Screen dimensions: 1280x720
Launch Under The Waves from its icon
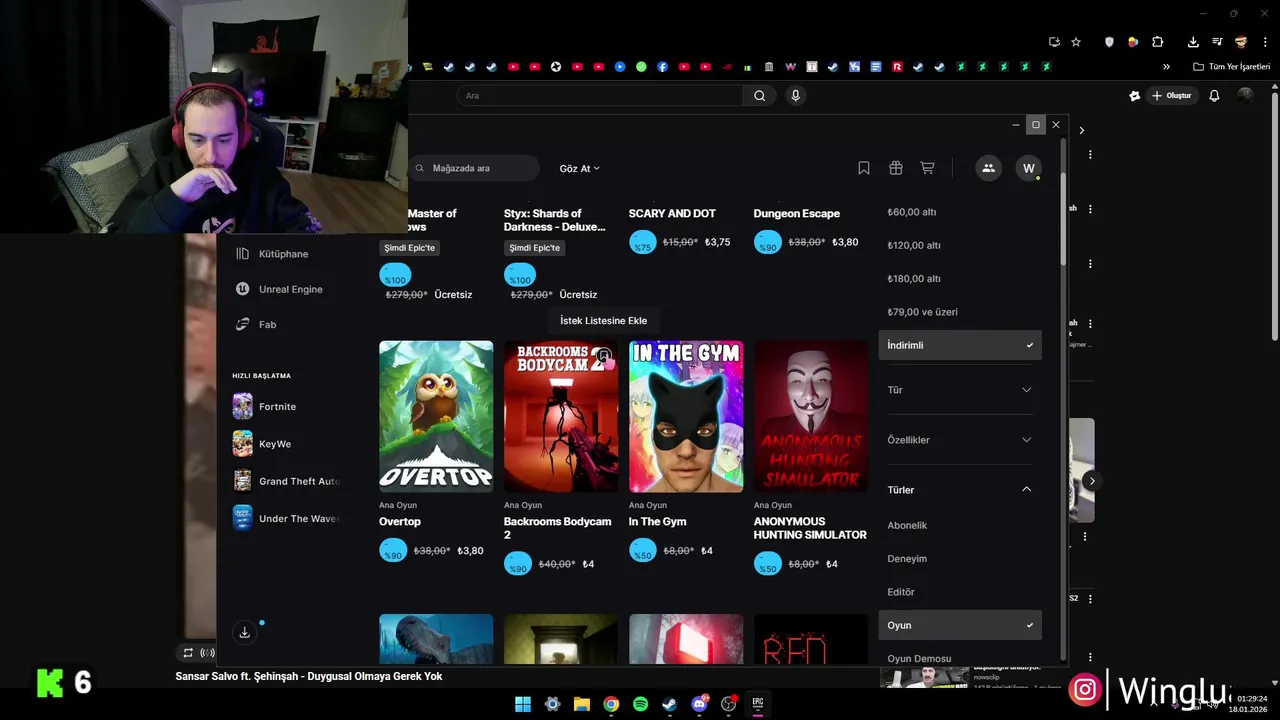point(242,518)
